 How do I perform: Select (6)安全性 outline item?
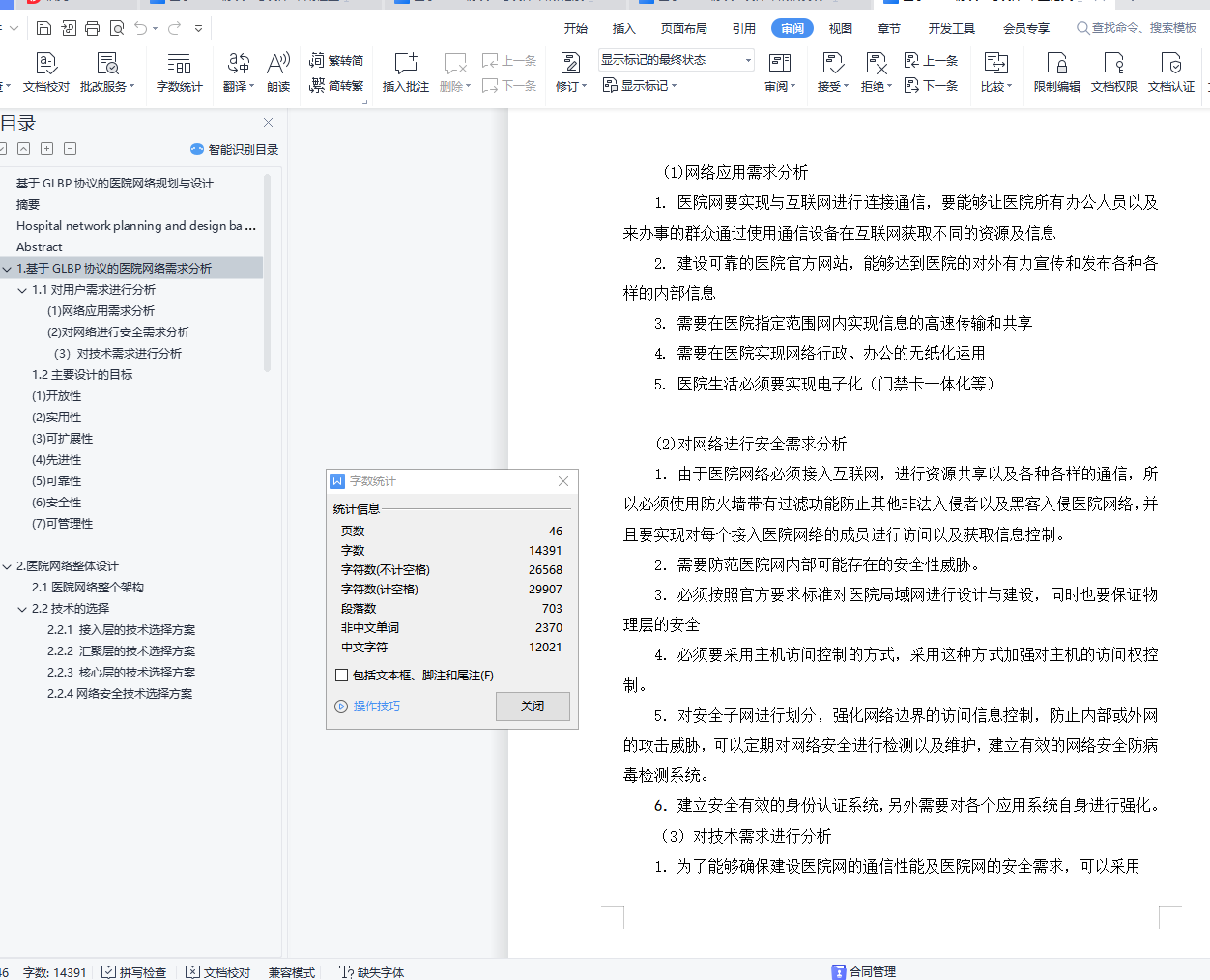[x=57, y=503]
